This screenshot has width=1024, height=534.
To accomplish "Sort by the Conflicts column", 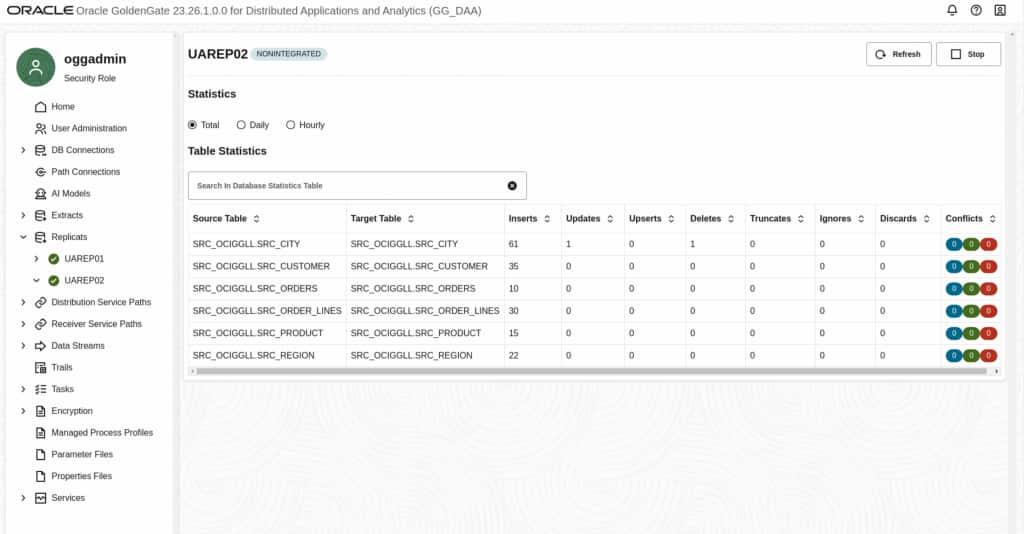I will [993, 219].
